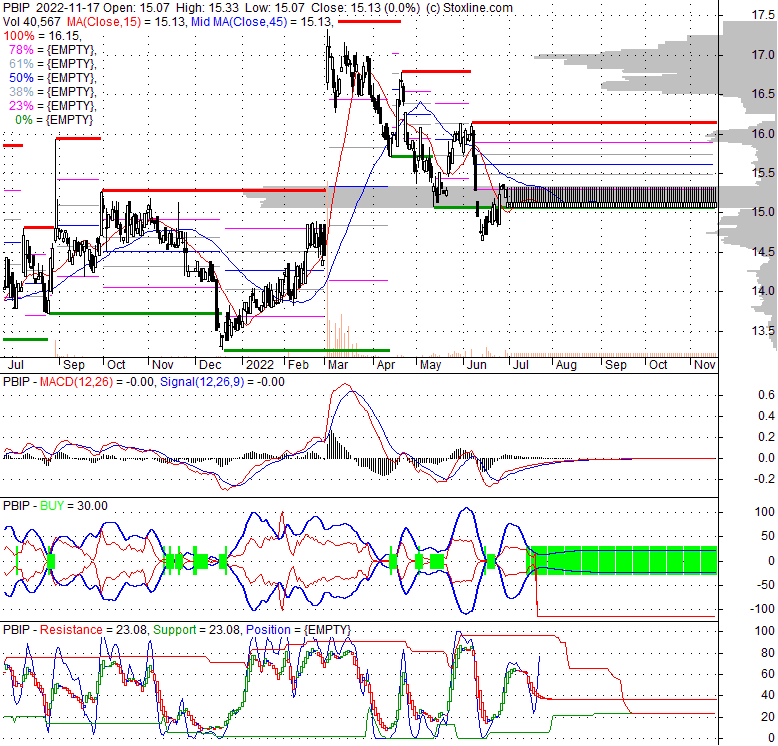Screen dimensions: 778x746
Task: Click the 0.6 MACD axis label
Action: (x=766, y=395)
